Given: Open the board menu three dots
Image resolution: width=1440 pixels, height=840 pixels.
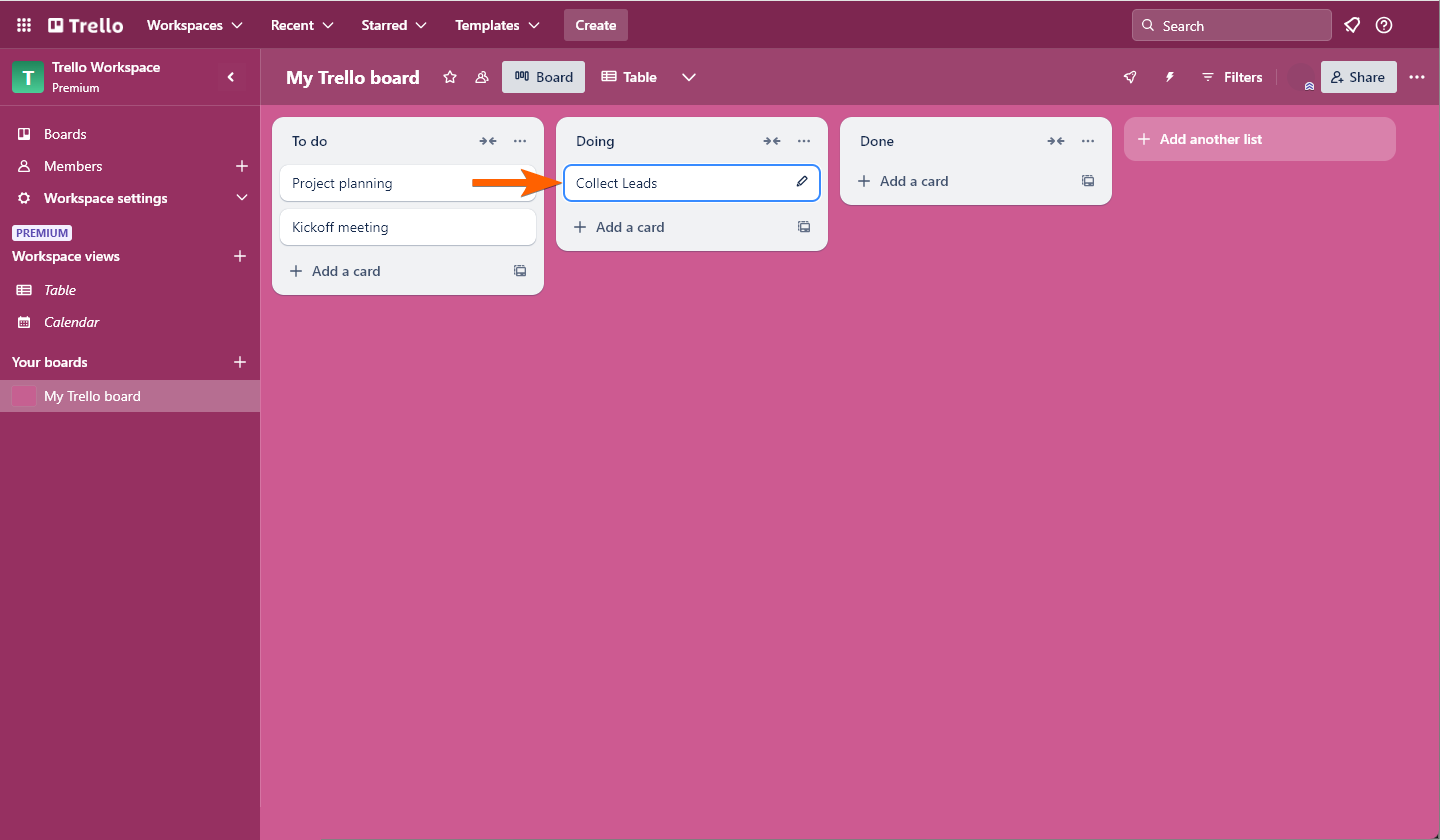Looking at the screenshot, I should 1417,77.
